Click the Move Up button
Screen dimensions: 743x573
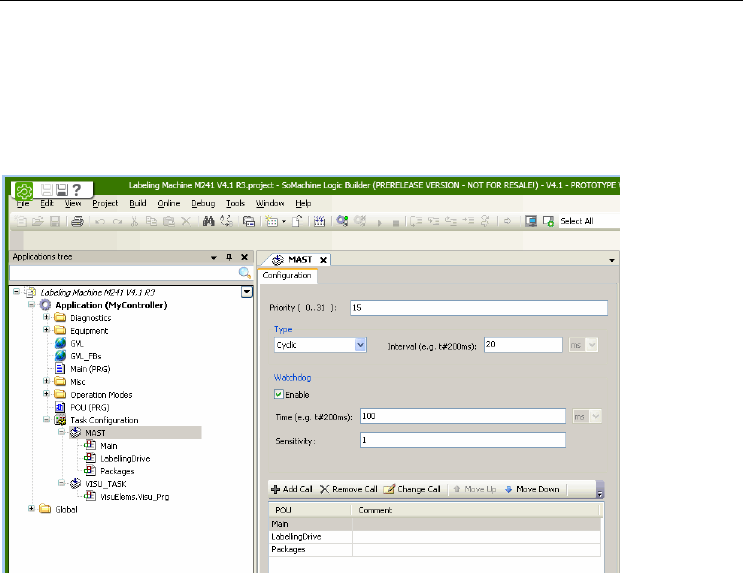pos(475,490)
